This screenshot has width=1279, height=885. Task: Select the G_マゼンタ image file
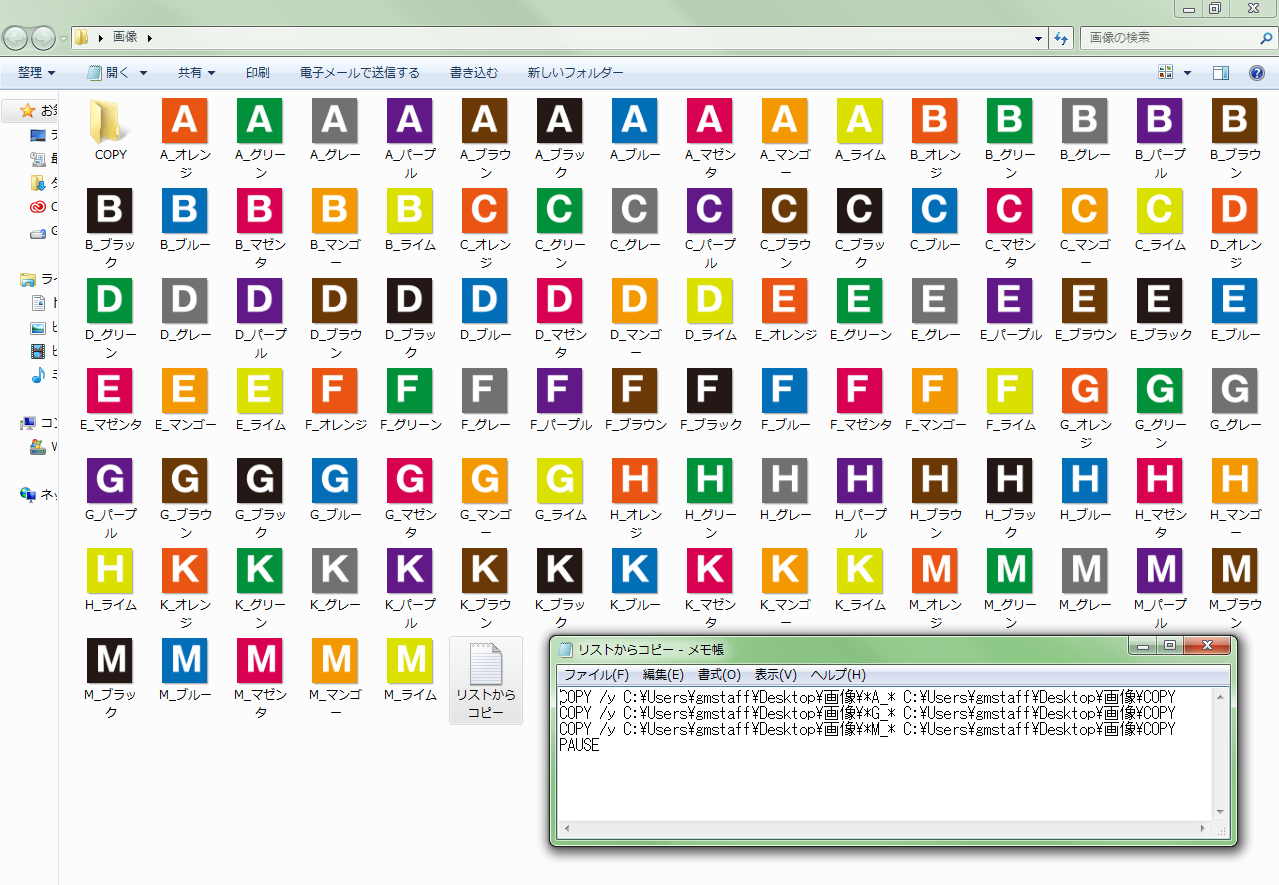[409, 481]
